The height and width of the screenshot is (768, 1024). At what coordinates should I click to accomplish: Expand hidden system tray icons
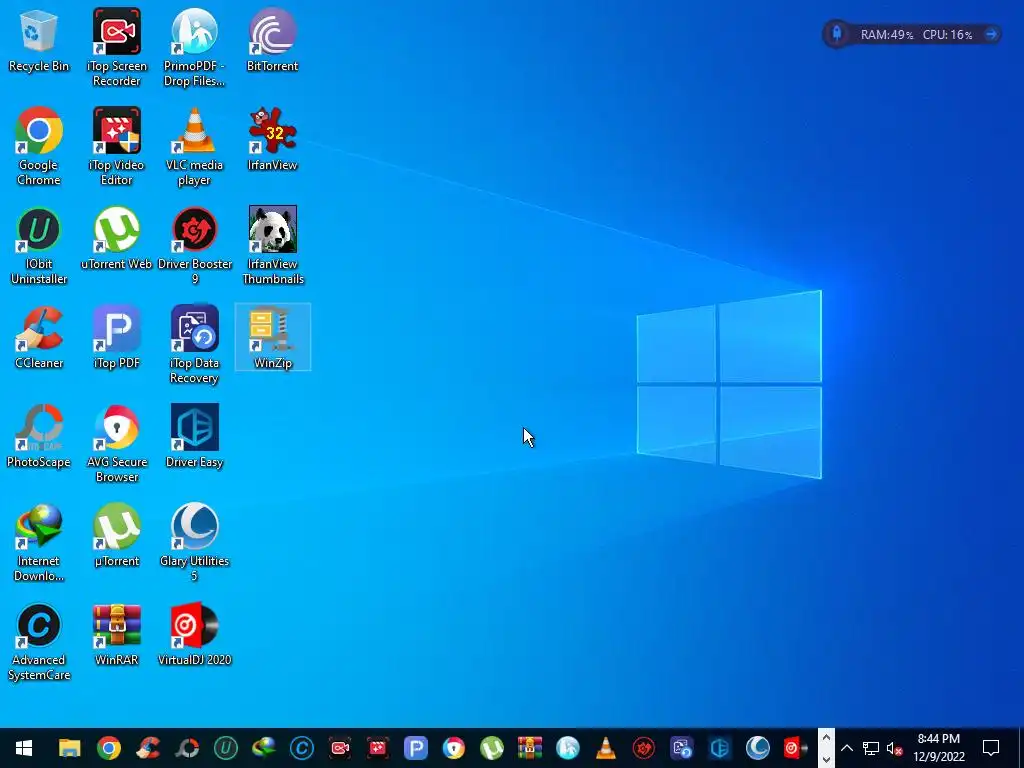(x=846, y=748)
